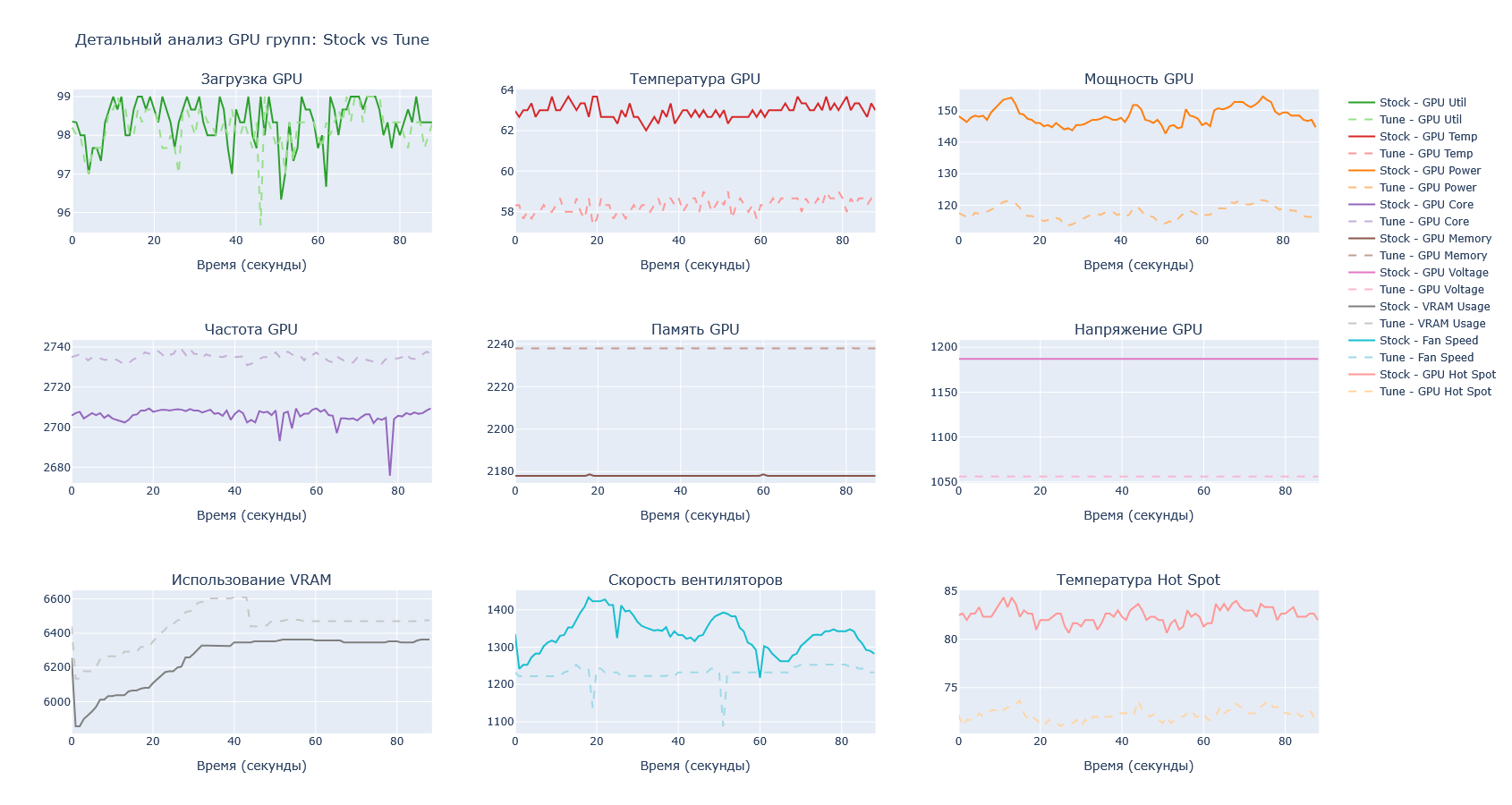Toggle Stock - VRAM Usage legend entry

pyautogui.click(x=1433, y=307)
